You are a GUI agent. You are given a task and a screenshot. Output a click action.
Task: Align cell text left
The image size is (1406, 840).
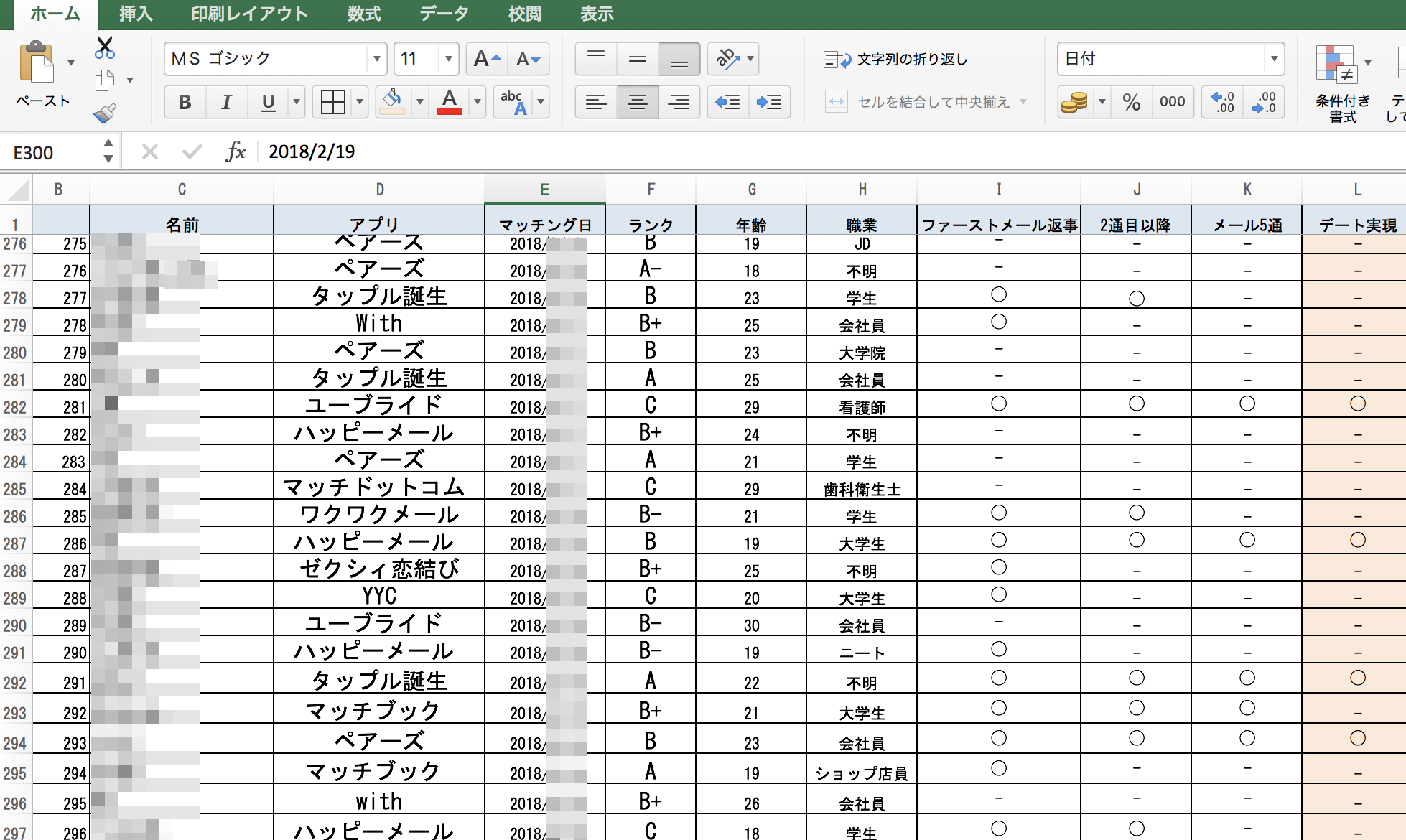(596, 102)
